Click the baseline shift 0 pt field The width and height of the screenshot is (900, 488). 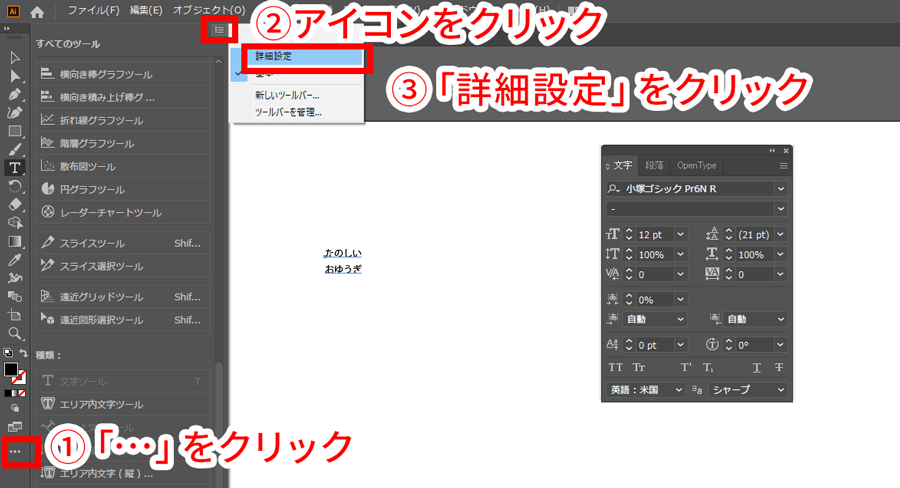click(654, 344)
